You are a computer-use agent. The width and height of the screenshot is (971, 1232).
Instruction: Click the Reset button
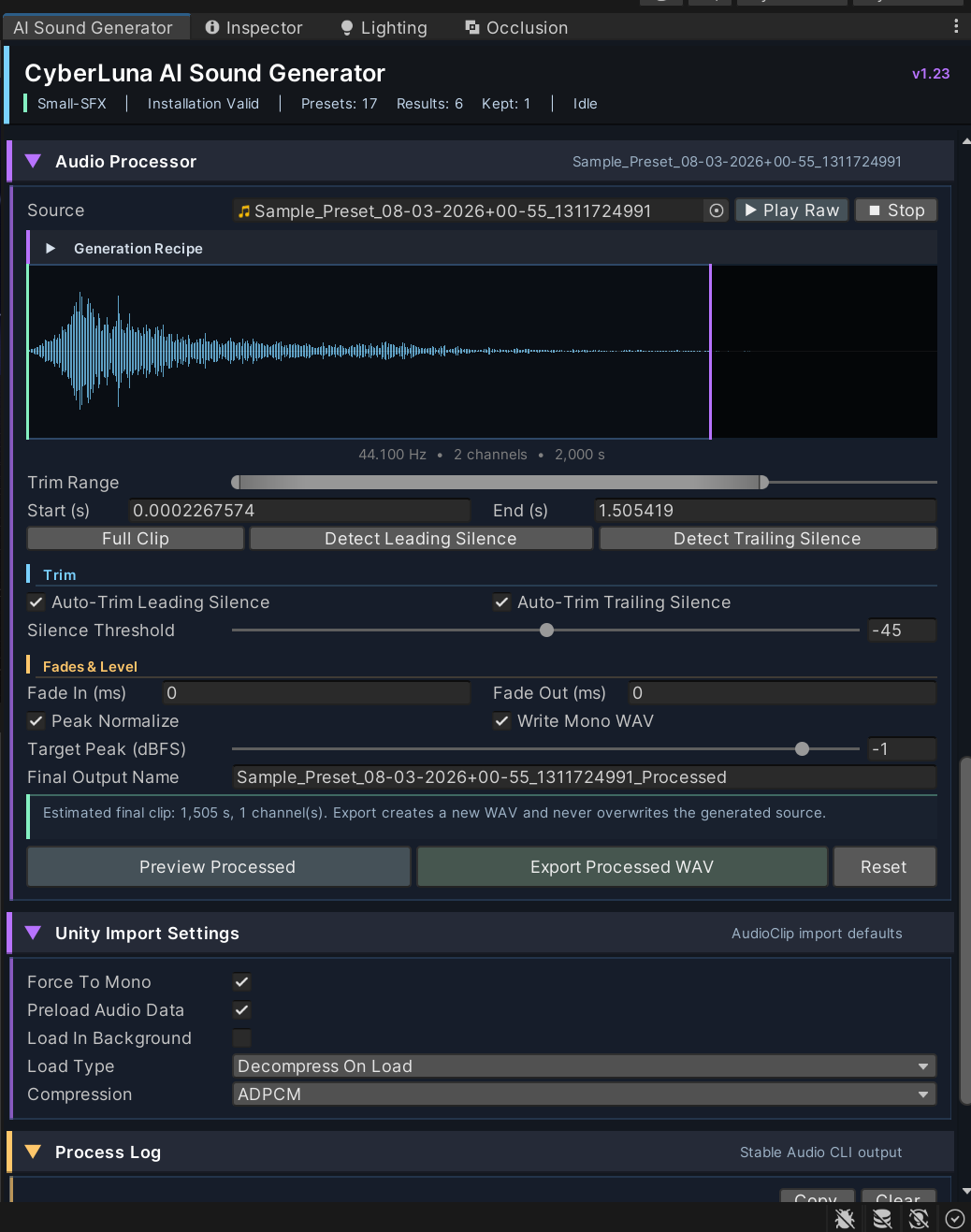pyautogui.click(x=884, y=866)
